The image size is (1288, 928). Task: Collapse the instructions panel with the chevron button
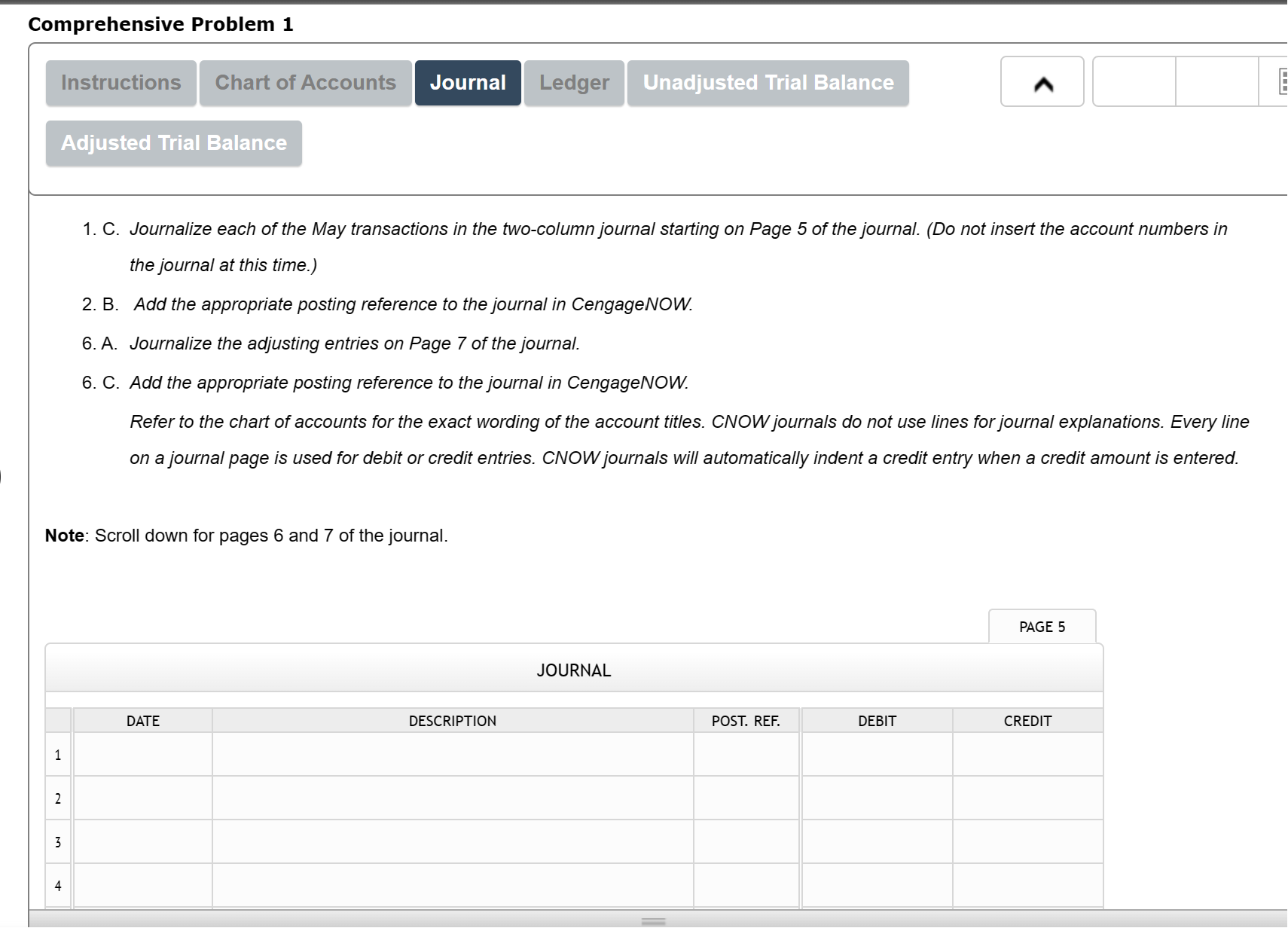pos(1042,81)
